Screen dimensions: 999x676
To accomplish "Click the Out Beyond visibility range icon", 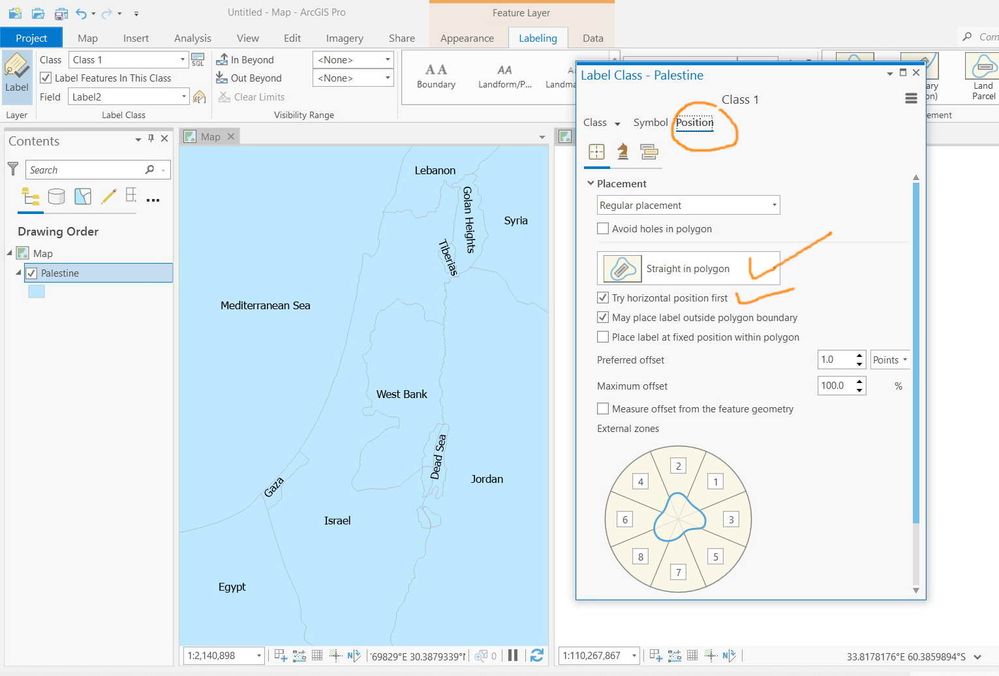I will tap(222, 78).
